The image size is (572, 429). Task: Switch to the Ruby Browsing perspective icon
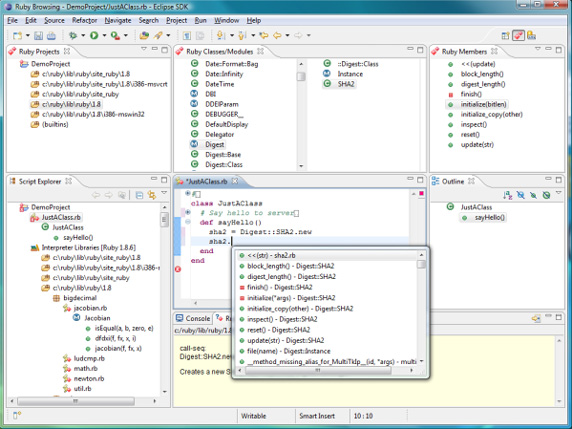[x=518, y=35]
